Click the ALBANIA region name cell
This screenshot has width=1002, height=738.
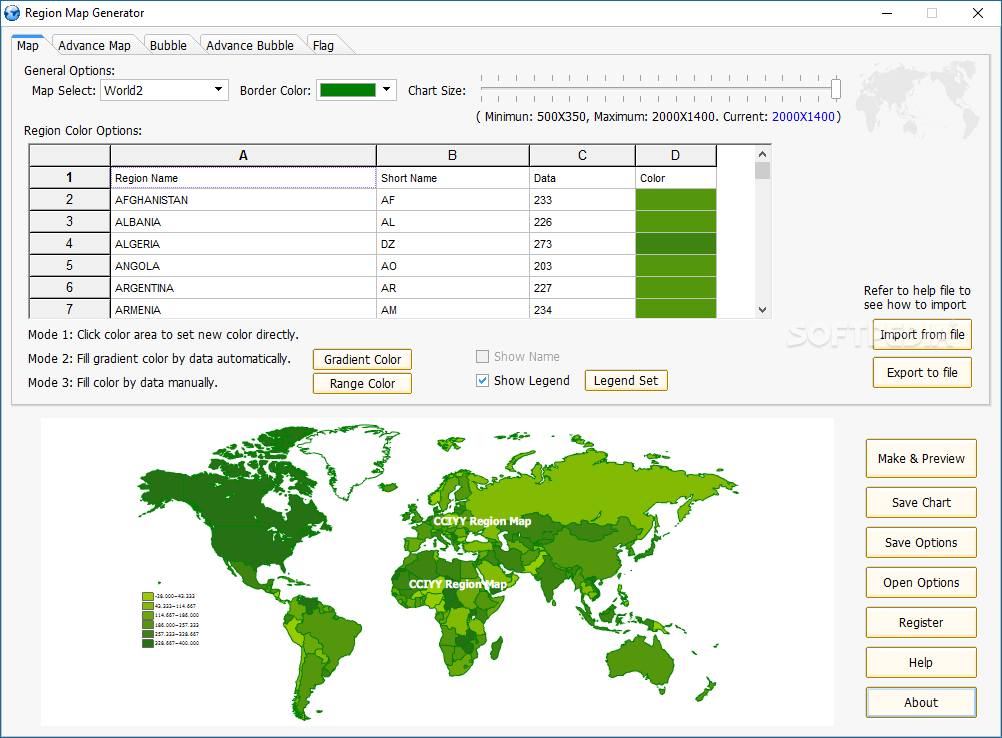coord(243,222)
